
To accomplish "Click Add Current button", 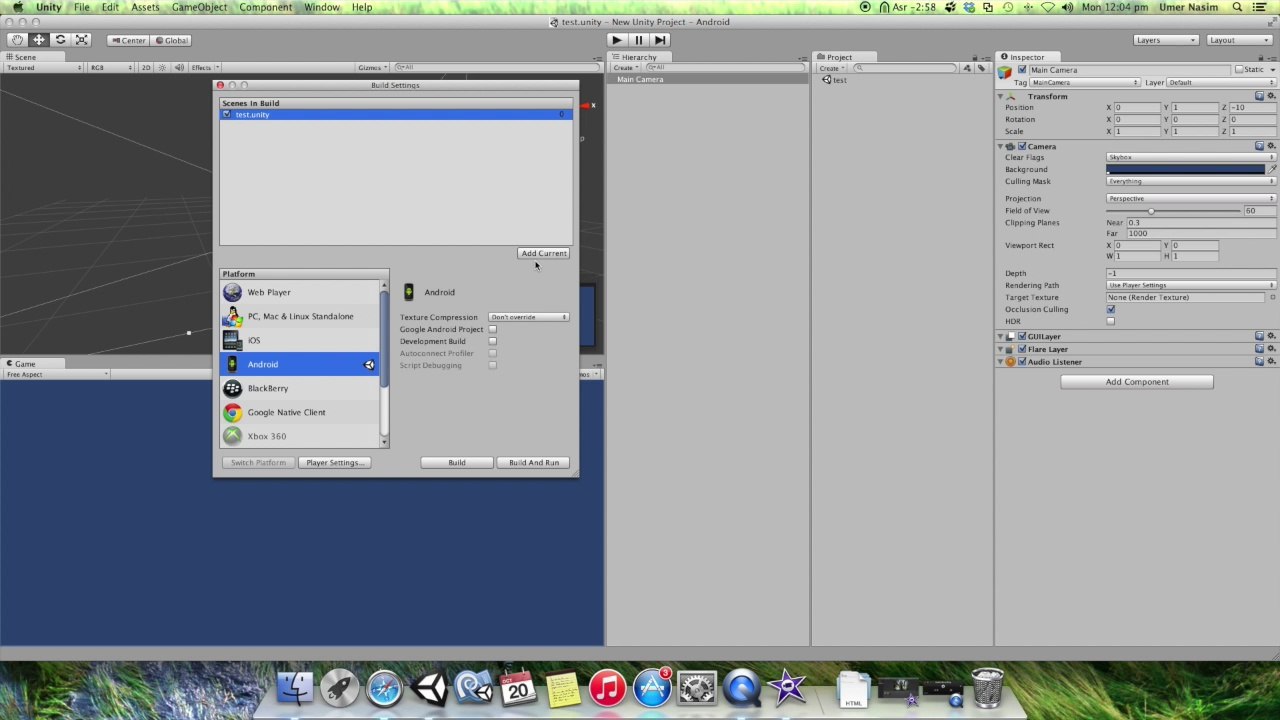I will point(544,253).
